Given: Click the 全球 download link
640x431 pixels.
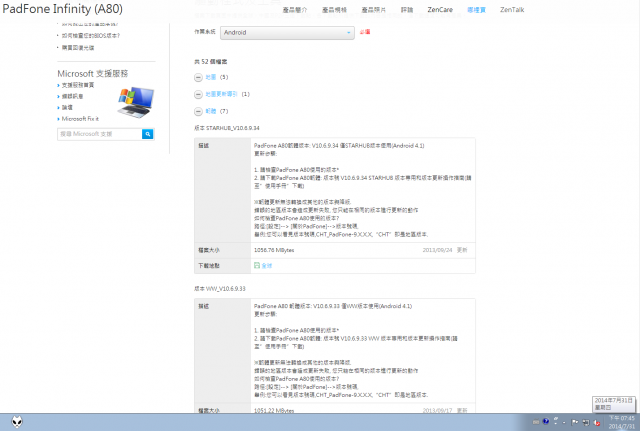Looking at the screenshot, I should tap(267, 266).
